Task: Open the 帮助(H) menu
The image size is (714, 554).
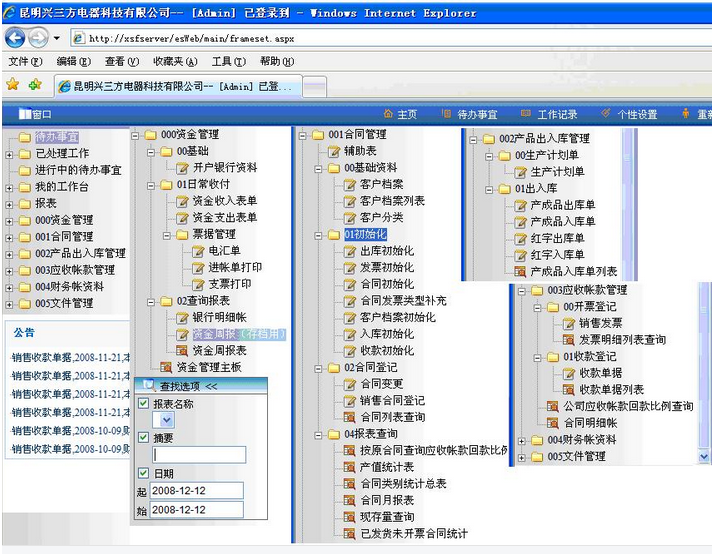Action: [x=277, y=61]
